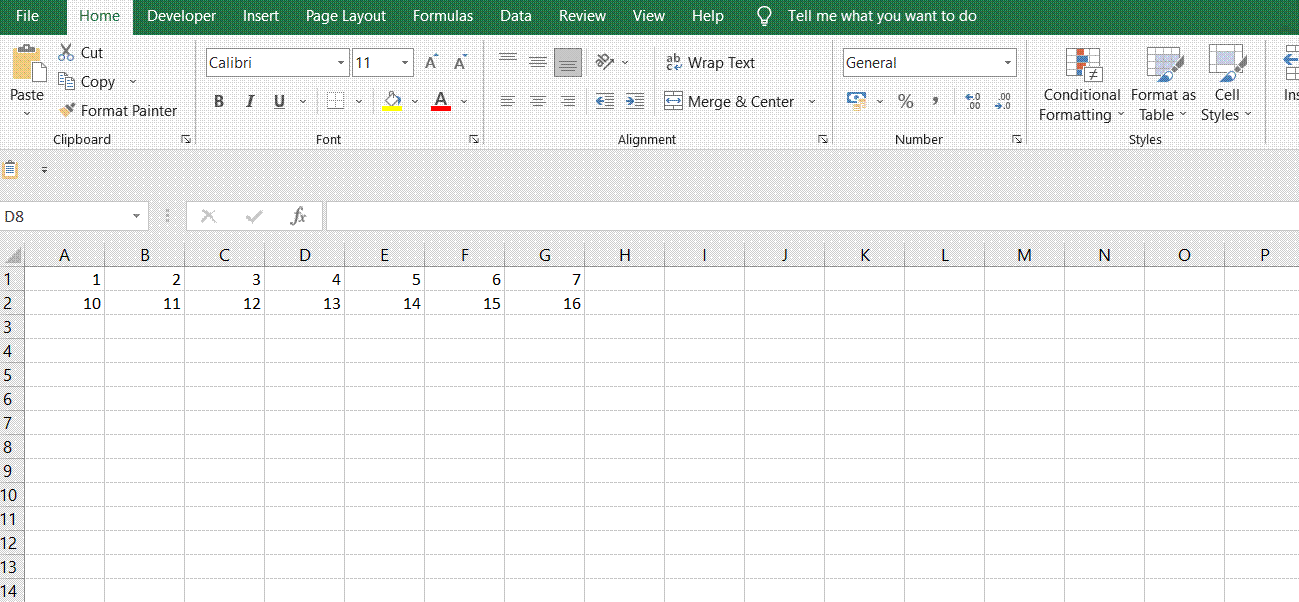Switch to the Formulas ribbon tab
This screenshot has width=1299, height=602.
[442, 15]
